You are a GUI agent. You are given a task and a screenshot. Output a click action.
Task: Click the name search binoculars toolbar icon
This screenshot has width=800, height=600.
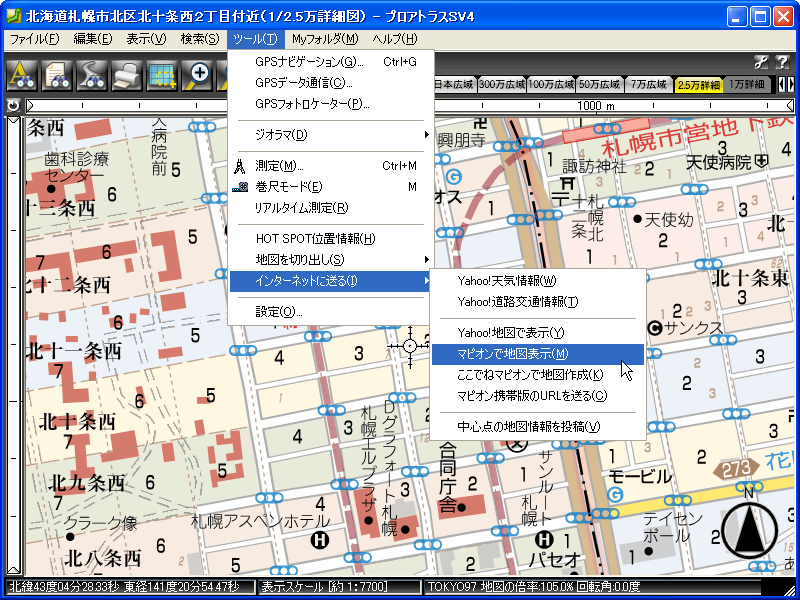tap(22, 76)
